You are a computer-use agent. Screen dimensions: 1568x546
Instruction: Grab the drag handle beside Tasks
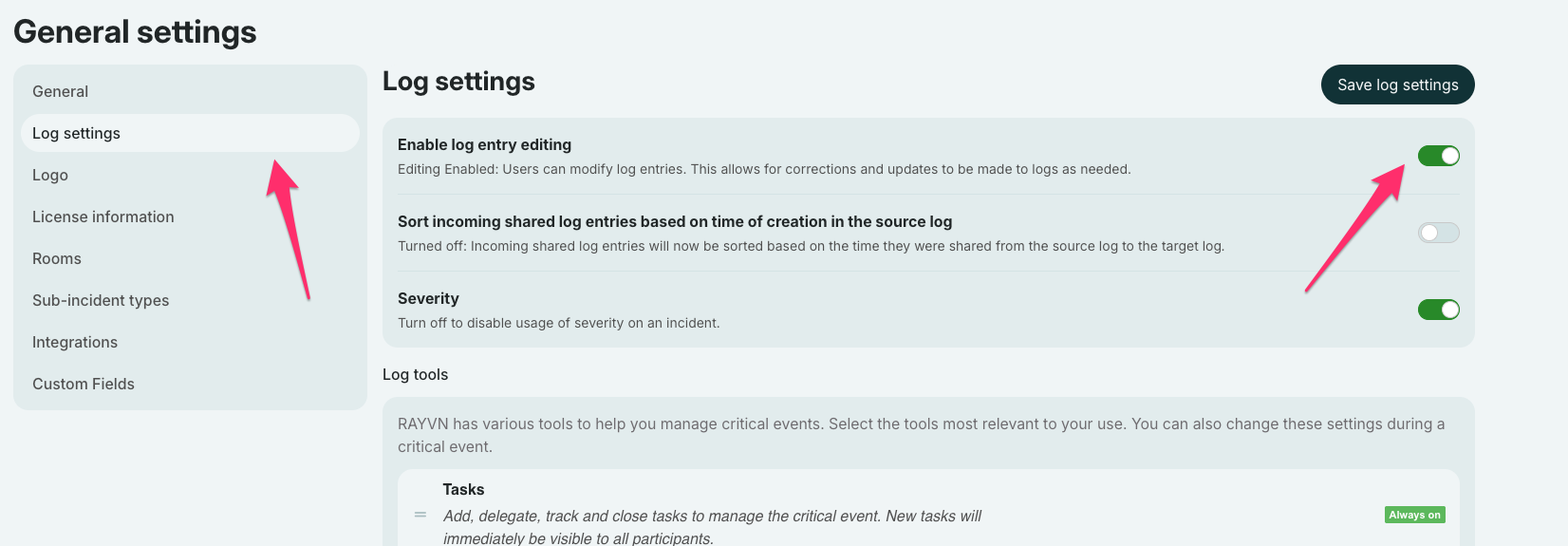pos(420,515)
